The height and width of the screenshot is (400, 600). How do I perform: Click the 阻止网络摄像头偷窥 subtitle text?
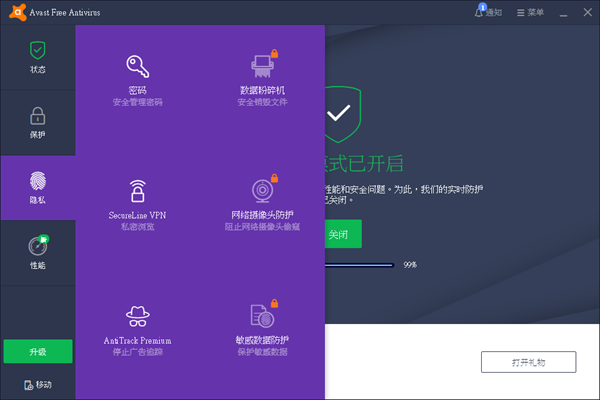262,227
